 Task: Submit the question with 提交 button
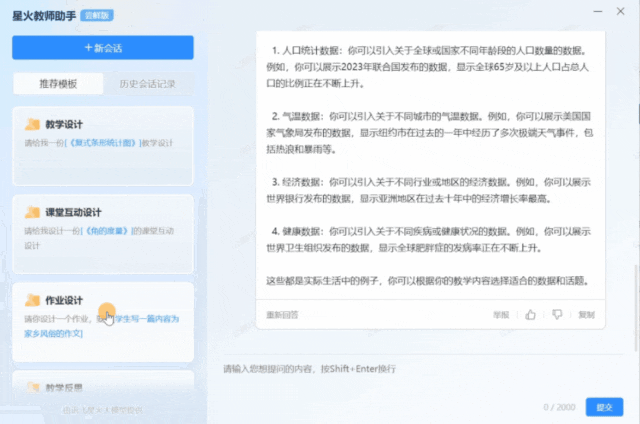[604, 407]
